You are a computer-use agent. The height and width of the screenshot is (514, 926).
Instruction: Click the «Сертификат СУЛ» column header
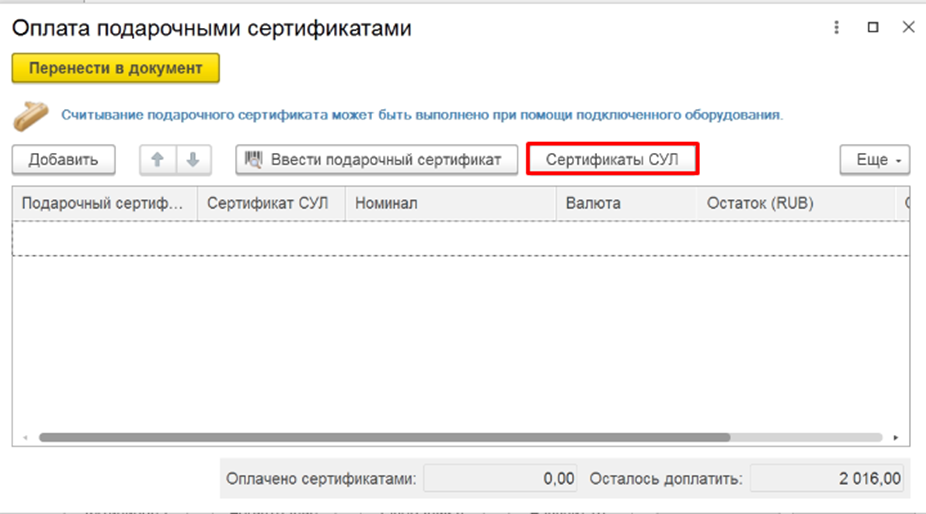click(271, 203)
